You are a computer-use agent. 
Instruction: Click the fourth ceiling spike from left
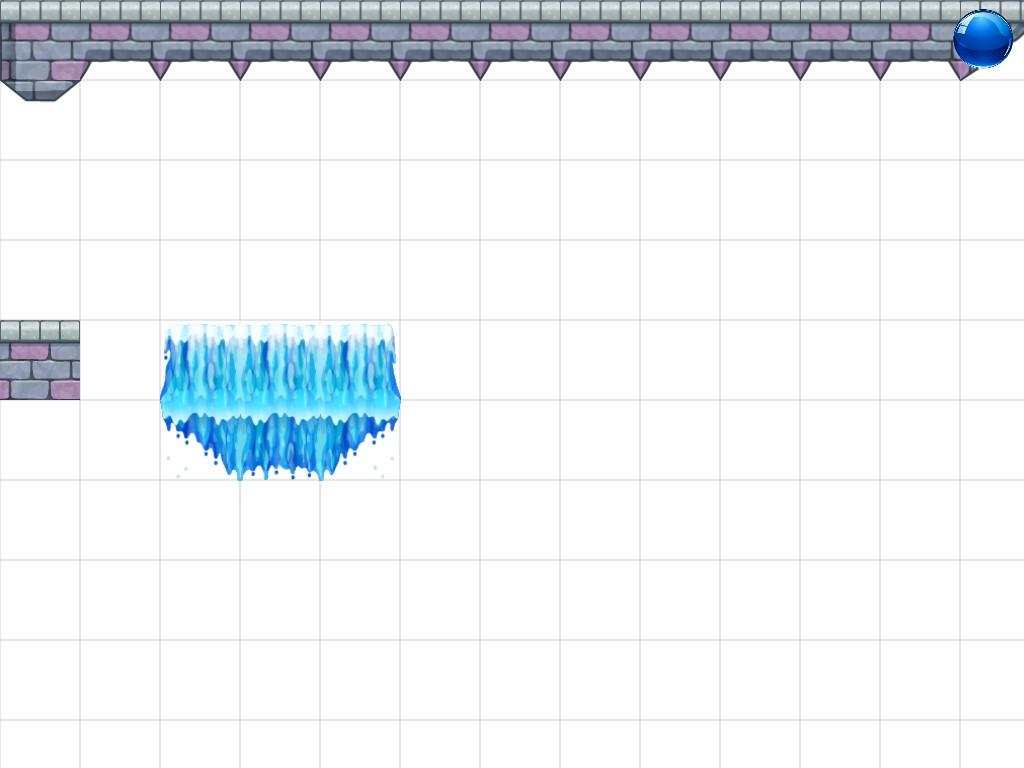(x=400, y=69)
